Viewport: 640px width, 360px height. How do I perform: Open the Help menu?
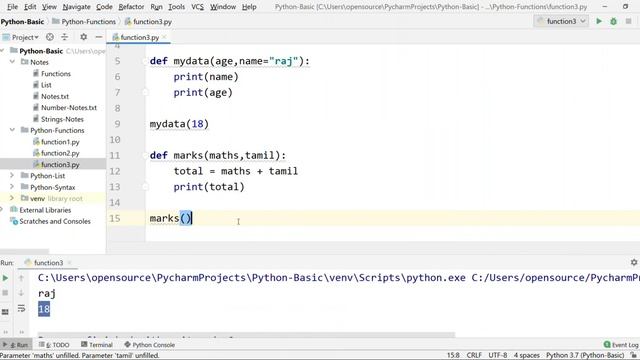click(249, 7)
